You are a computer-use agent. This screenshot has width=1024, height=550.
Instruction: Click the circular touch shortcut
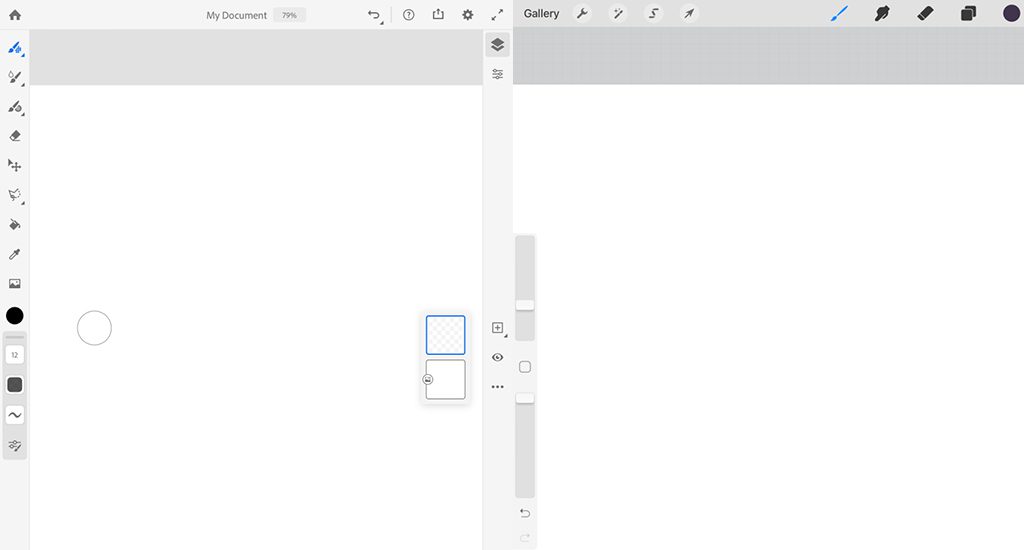tap(95, 328)
